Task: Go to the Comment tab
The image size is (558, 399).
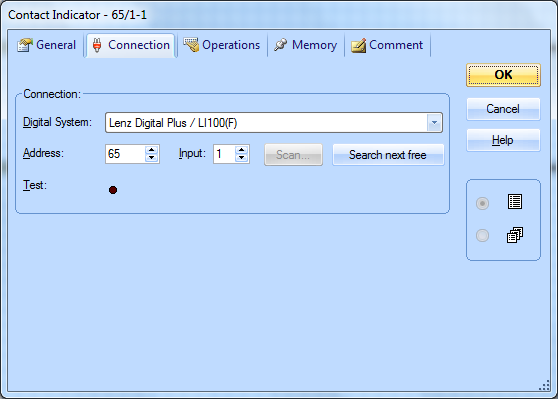Action: tap(387, 45)
